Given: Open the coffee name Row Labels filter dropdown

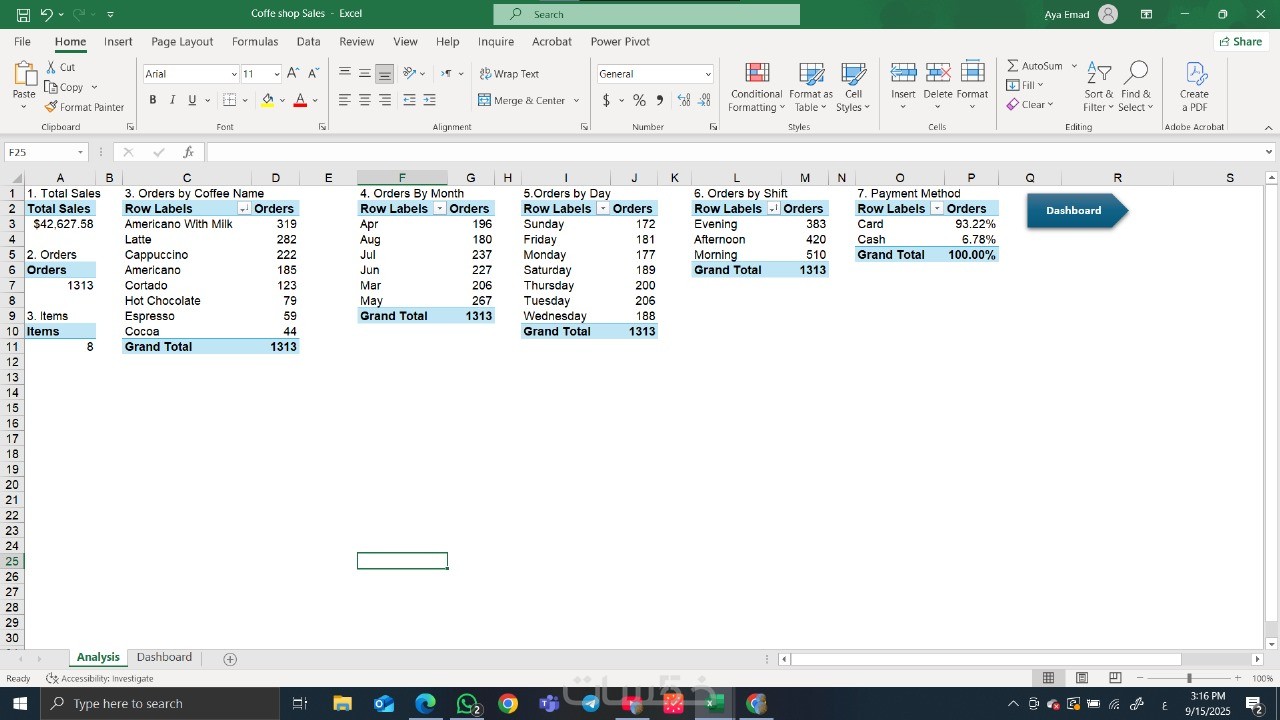Looking at the screenshot, I should 243,209.
